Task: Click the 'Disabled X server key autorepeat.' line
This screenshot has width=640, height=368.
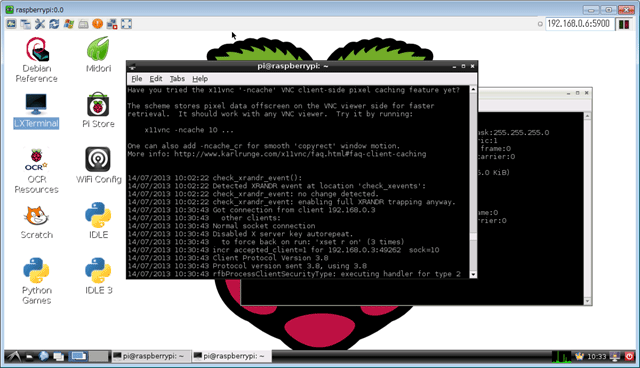Action: click(283, 234)
